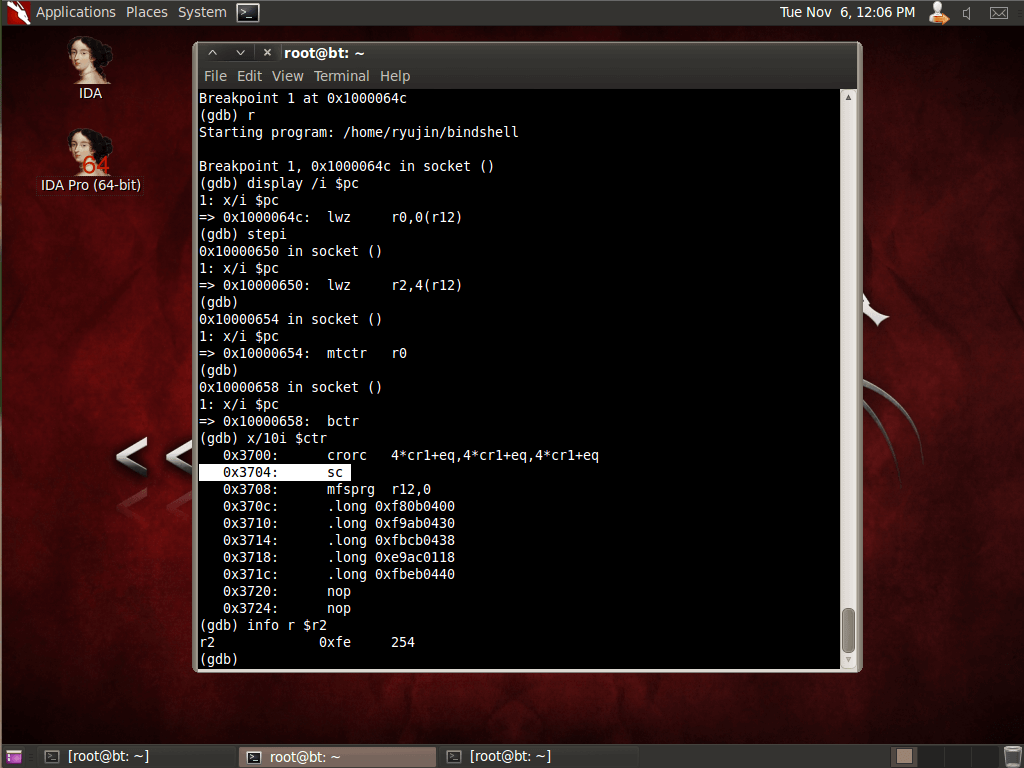Click the Trash icon in bottom panel
The image size is (1024, 768).
pyautogui.click(x=1012, y=756)
